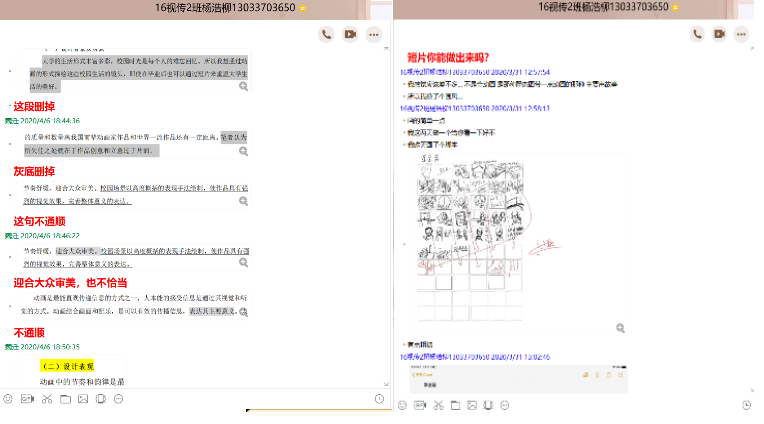Expand more tools in left chat input toolbar

click(119, 400)
